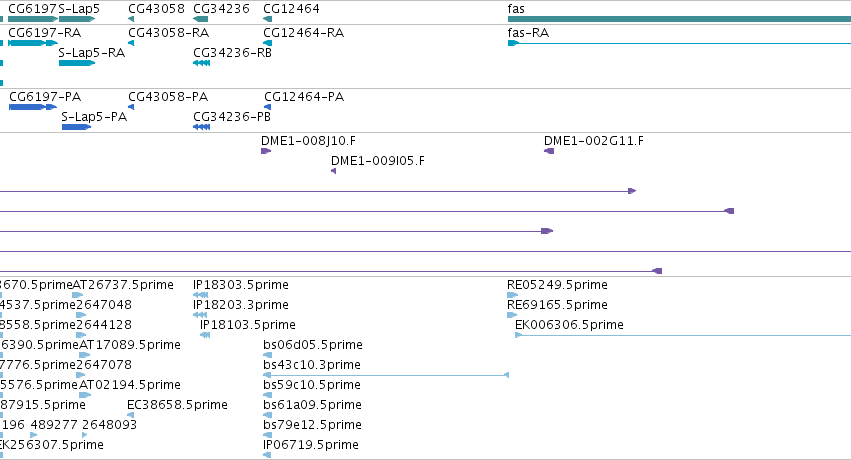851x460 pixels.
Task: Select the IP06719.5prime EST label
Action: [x=310, y=445]
